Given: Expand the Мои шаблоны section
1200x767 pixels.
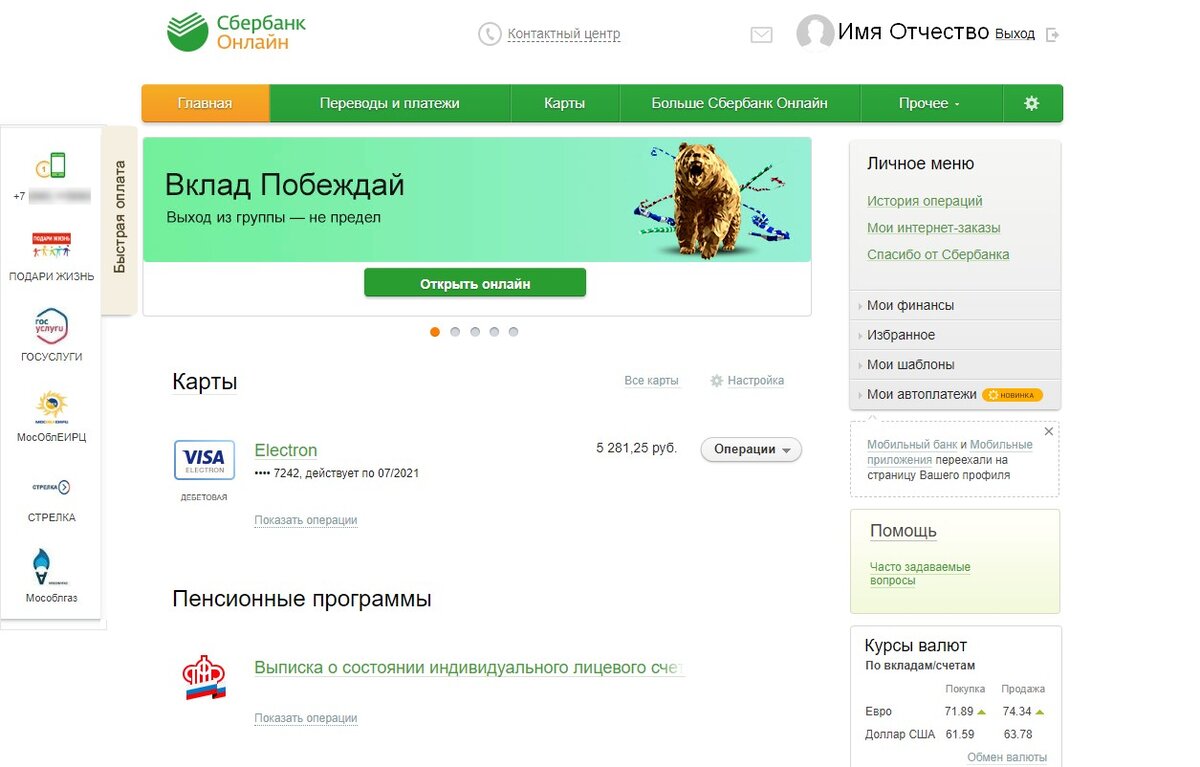Looking at the screenshot, I should point(955,364).
